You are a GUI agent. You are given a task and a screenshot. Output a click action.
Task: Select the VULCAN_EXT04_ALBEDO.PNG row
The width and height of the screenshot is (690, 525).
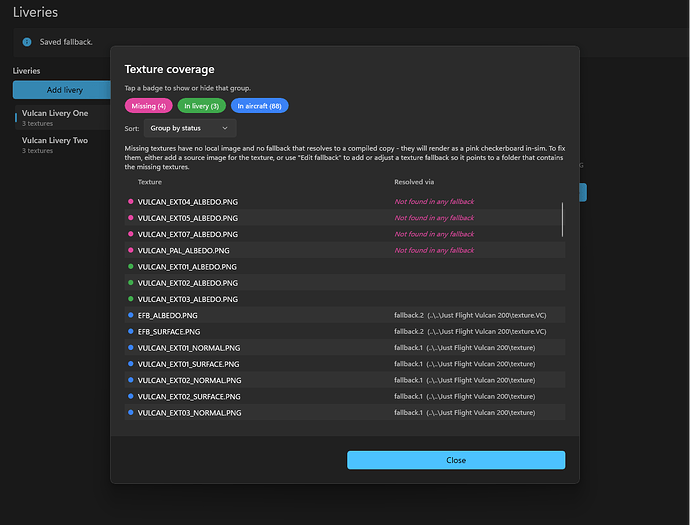click(x=345, y=202)
